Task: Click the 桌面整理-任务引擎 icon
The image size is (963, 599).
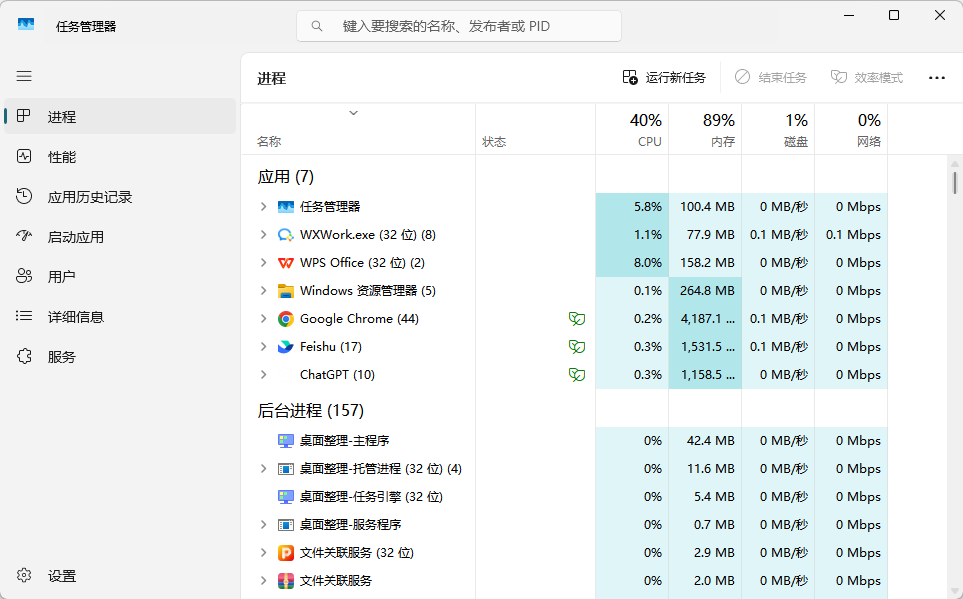Action: (x=286, y=497)
